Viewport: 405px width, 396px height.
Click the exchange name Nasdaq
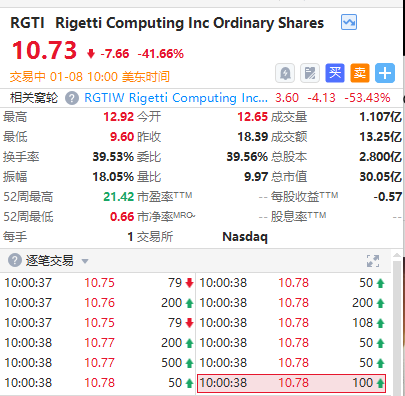click(x=245, y=237)
